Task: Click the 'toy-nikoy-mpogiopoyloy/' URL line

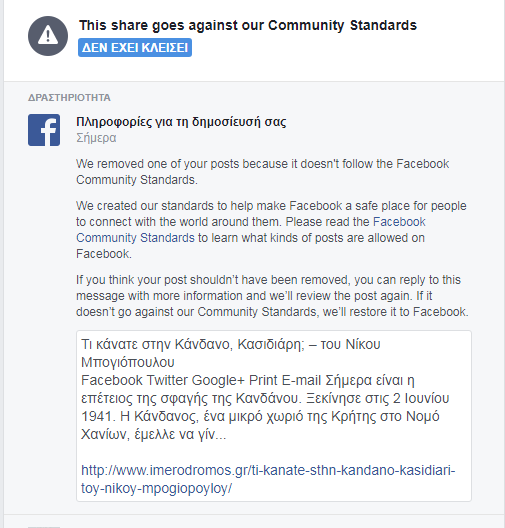Action: (x=157, y=488)
